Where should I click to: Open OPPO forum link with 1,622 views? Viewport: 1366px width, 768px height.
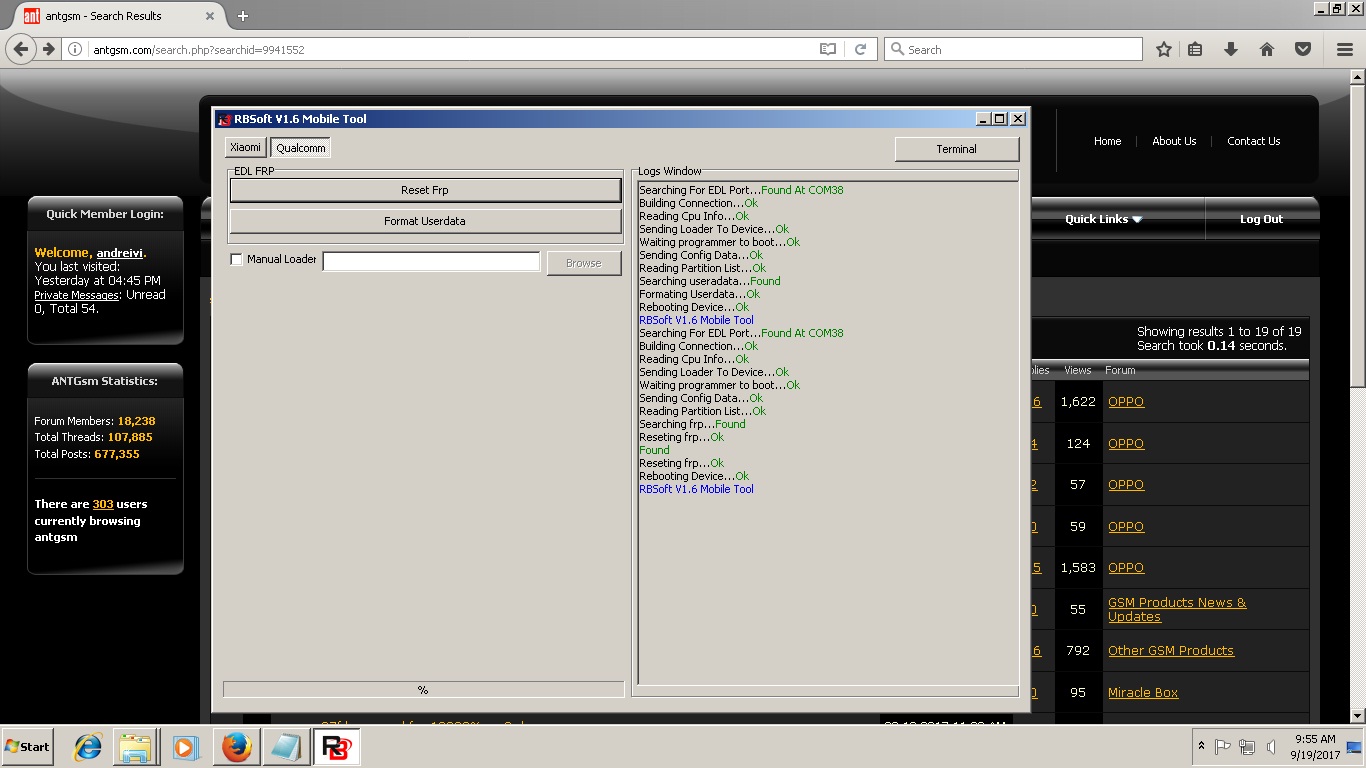point(1126,401)
